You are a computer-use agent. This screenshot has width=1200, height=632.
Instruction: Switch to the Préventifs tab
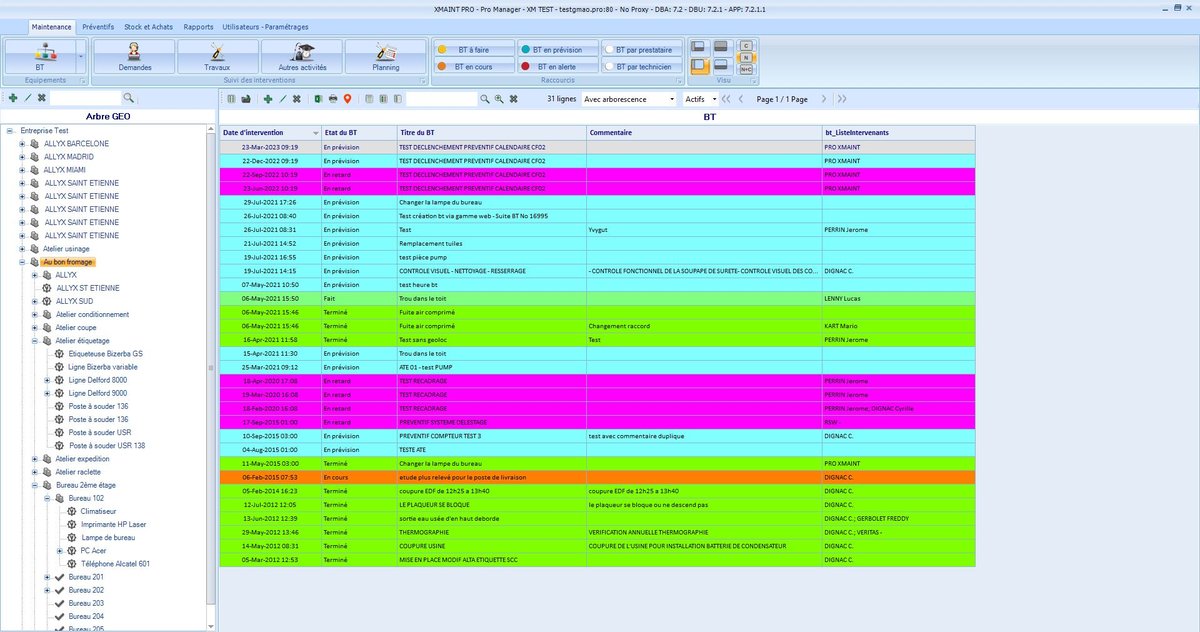pyautogui.click(x=98, y=27)
